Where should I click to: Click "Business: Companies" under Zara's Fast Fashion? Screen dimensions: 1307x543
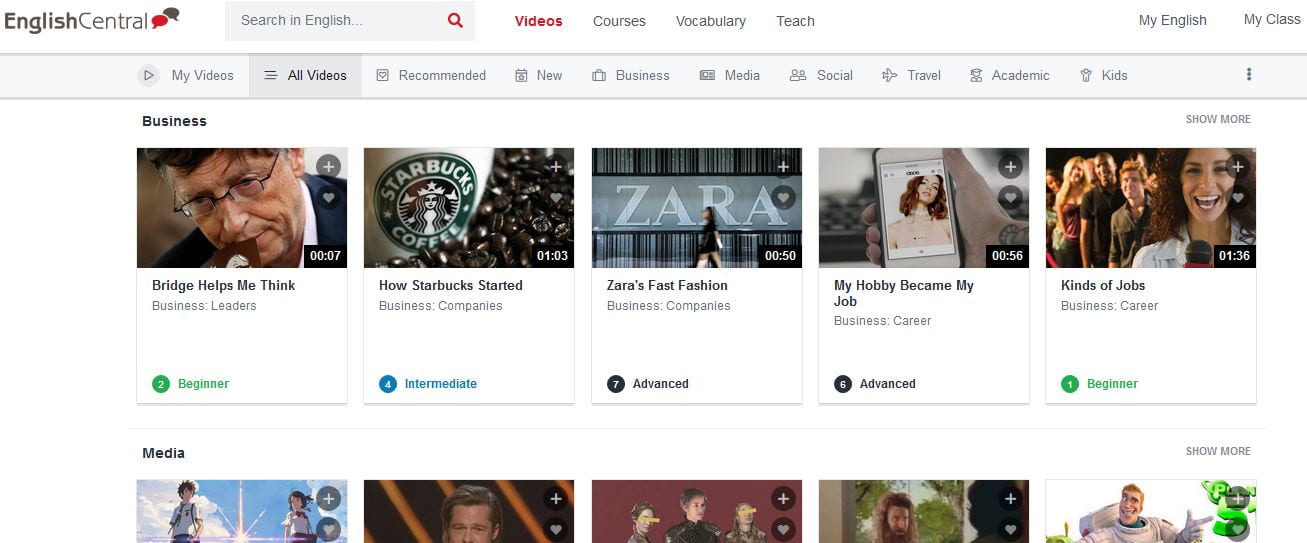pos(669,306)
